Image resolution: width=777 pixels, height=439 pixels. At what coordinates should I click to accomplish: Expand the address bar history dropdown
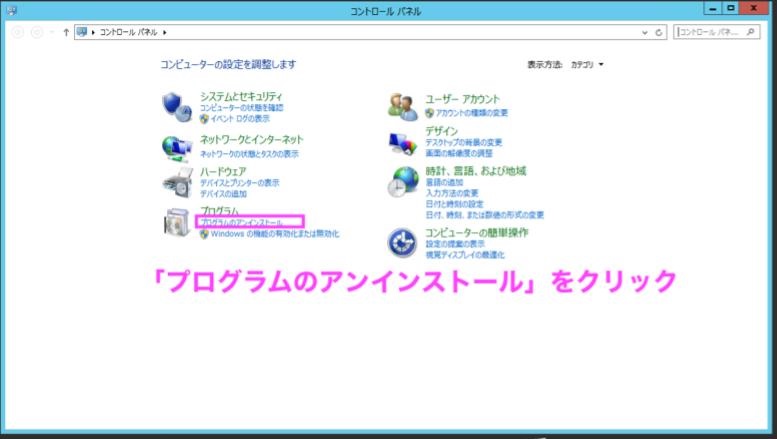pos(647,32)
